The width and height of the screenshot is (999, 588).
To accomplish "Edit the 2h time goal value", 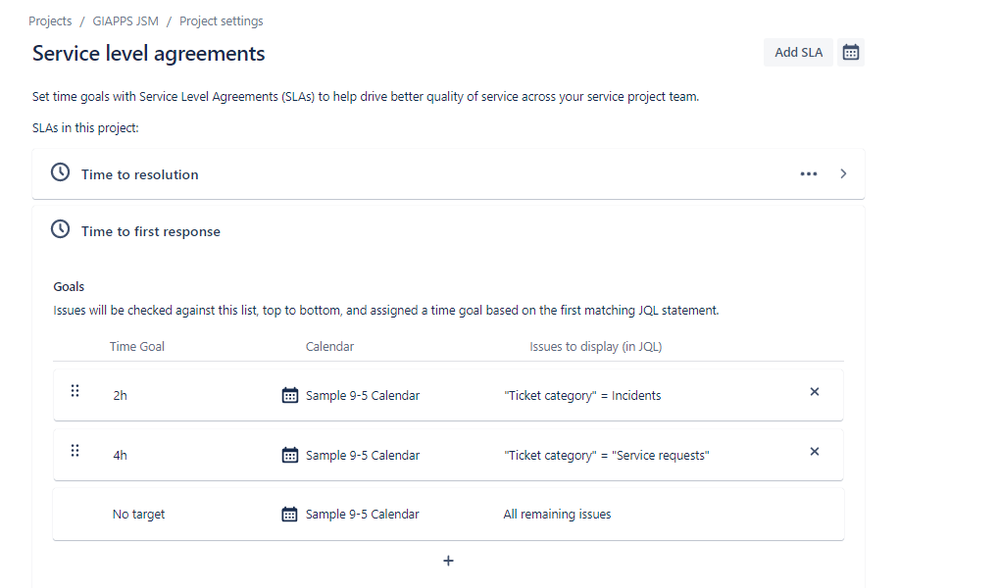I will pyautogui.click(x=120, y=396).
